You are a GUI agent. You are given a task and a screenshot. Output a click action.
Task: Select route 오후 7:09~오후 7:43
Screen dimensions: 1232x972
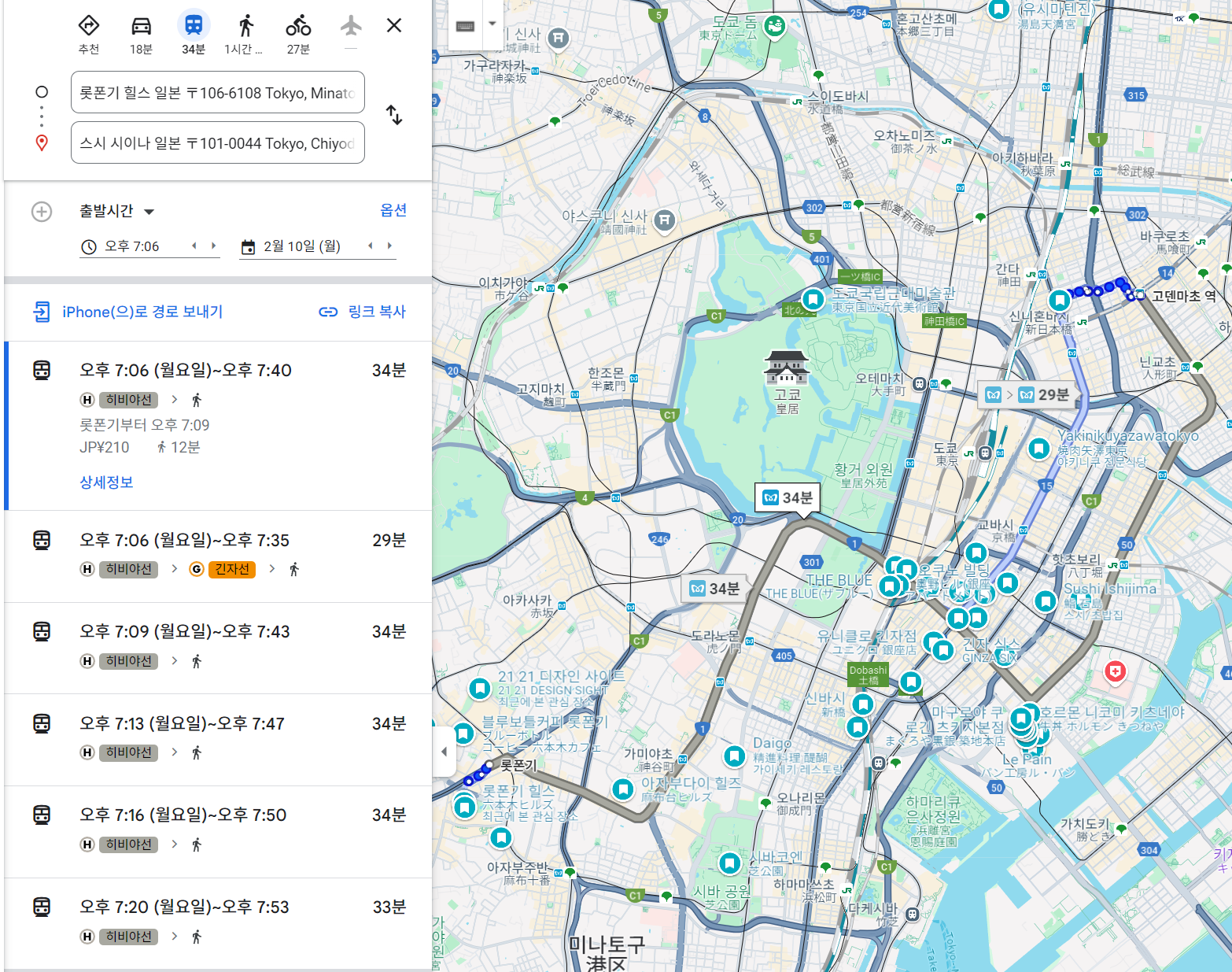pos(218,648)
